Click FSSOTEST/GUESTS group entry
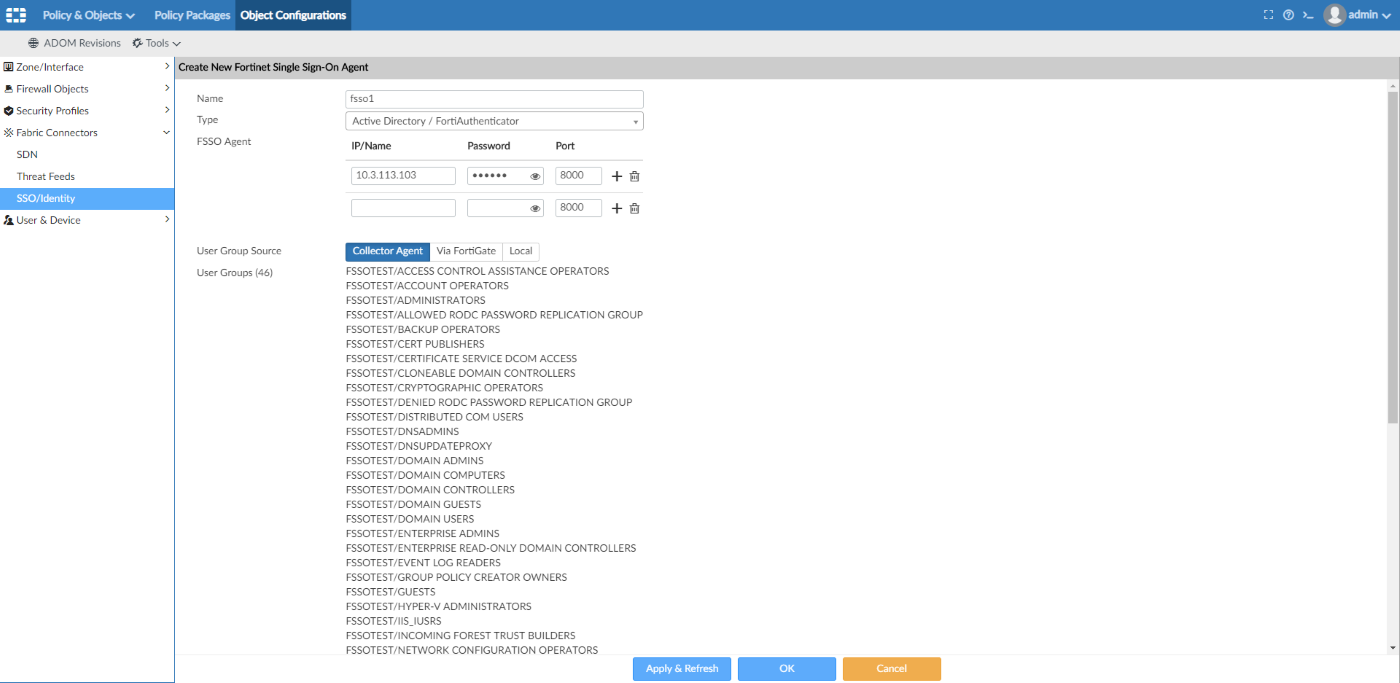This screenshot has width=1400, height=683. click(x=390, y=592)
